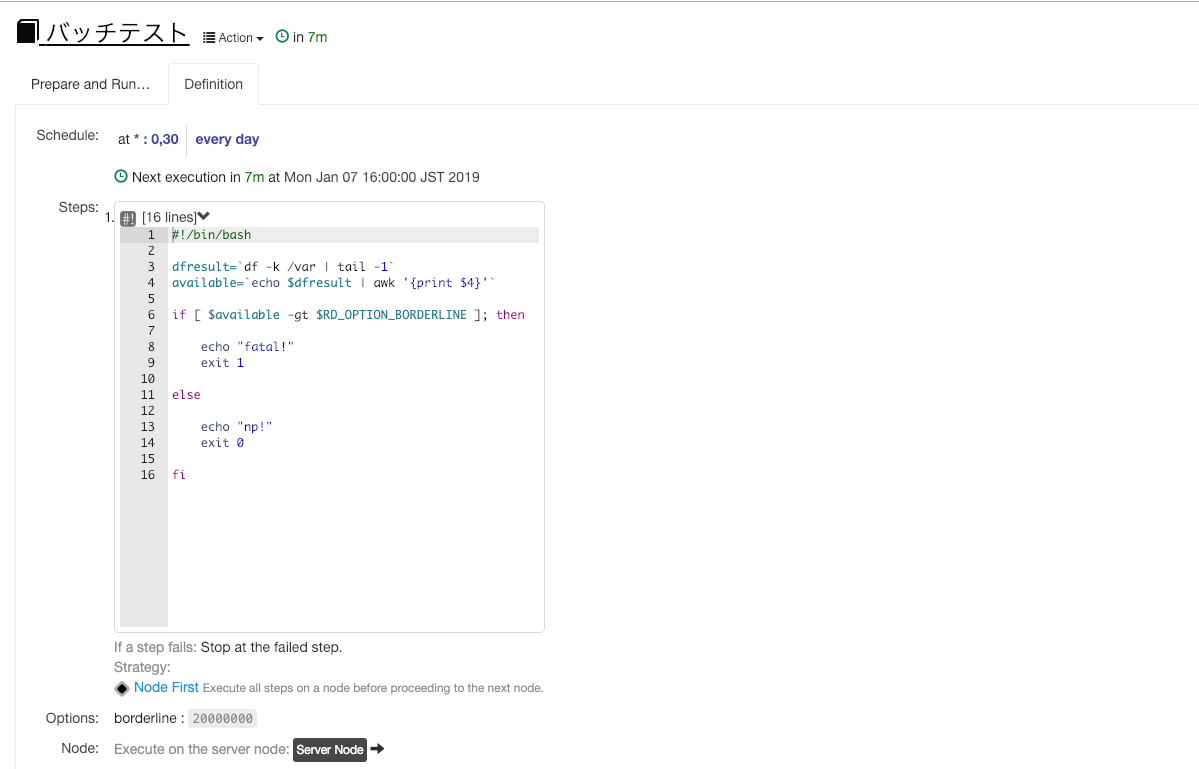Click clock icon before Next execution
Image resolution: width=1199 pixels, height=769 pixels.
point(121,176)
